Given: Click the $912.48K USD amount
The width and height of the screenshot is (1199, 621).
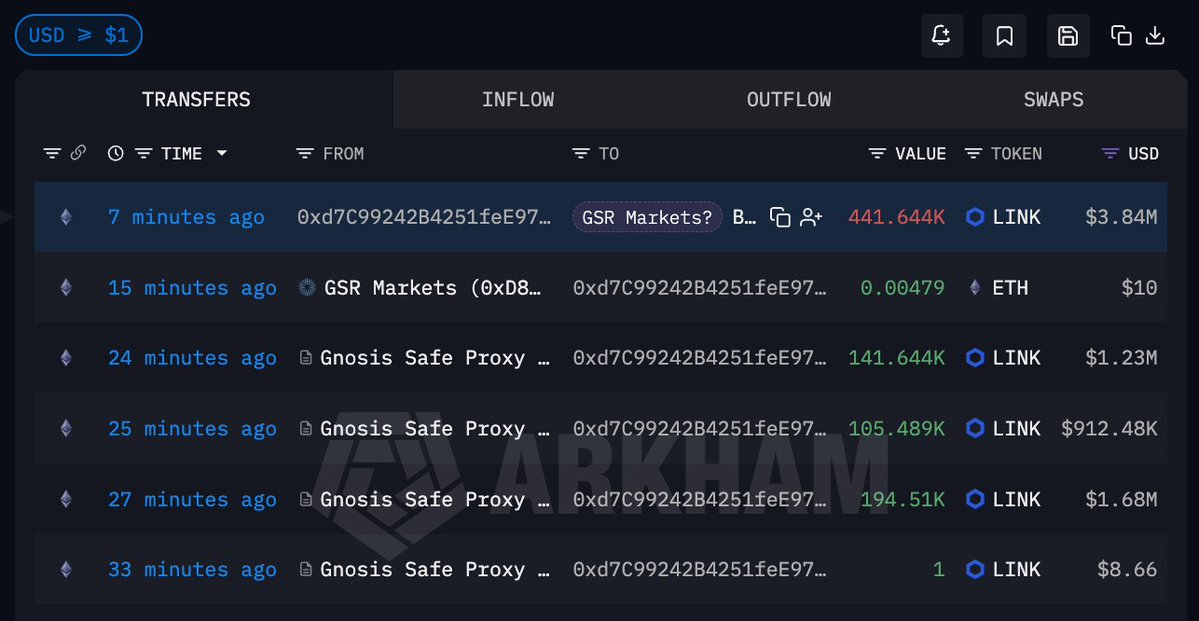Looking at the screenshot, I should click(1109, 428).
